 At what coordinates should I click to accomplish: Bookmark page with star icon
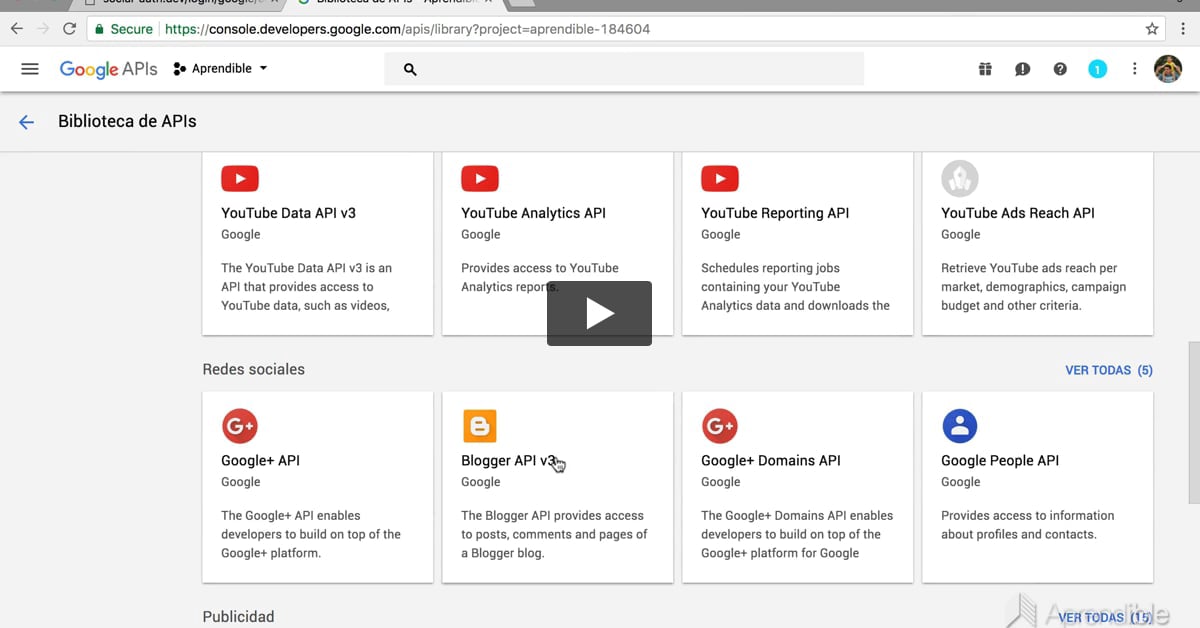coord(1152,29)
